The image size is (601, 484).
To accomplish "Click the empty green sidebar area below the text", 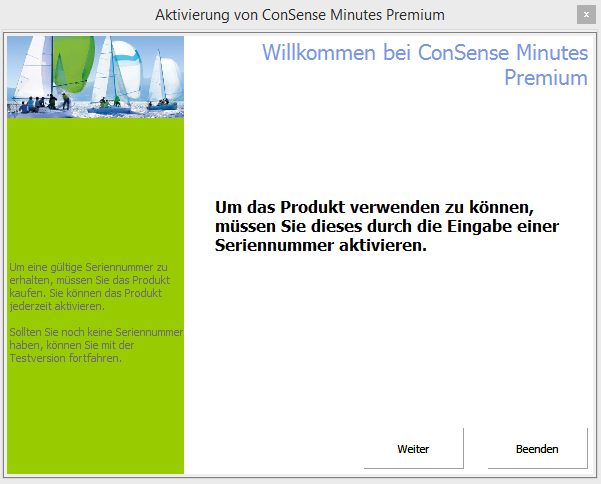I will 96,420.
